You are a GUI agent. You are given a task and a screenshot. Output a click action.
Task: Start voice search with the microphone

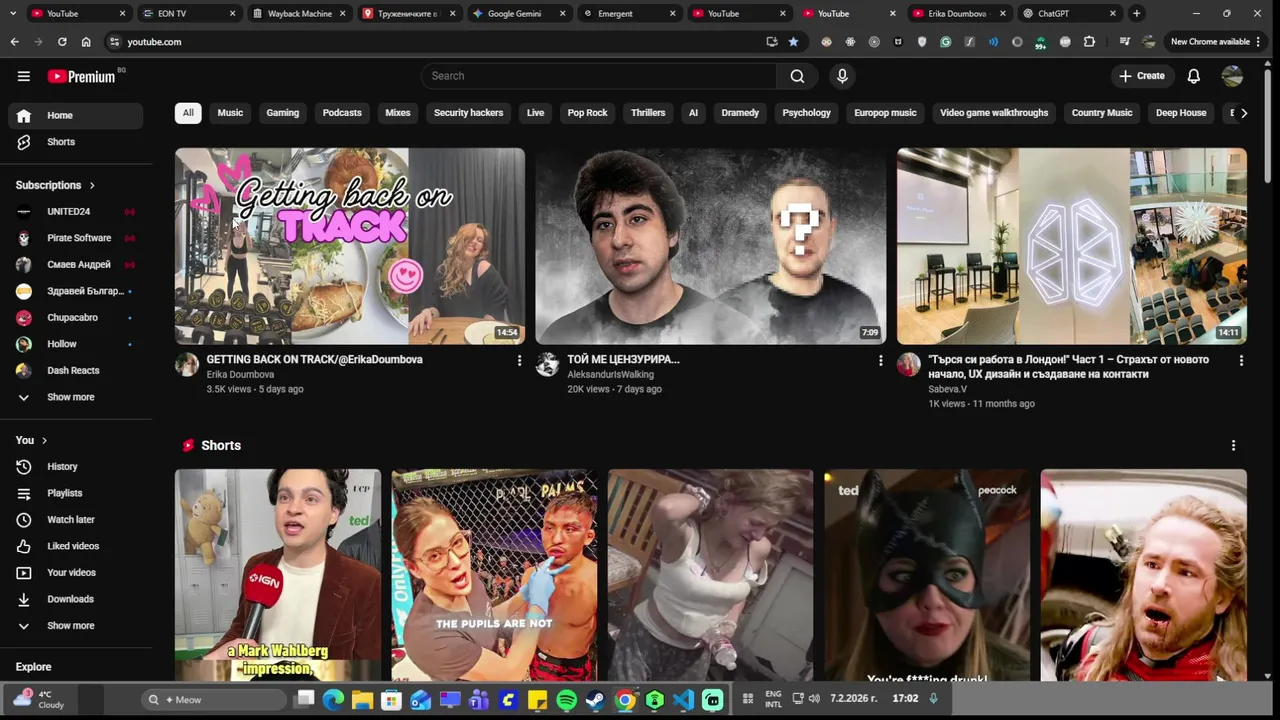(842, 76)
